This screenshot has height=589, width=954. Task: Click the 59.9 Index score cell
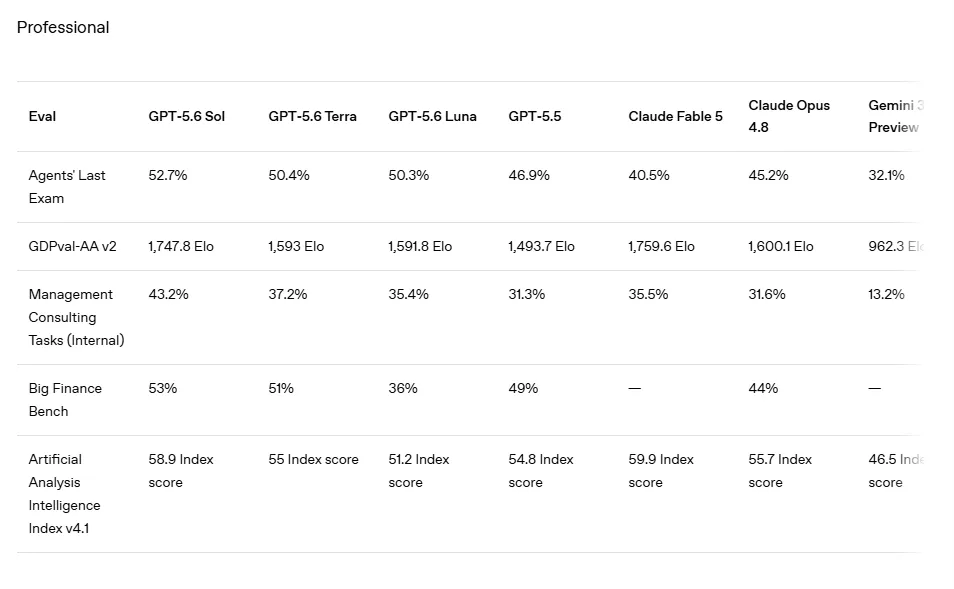[661, 471]
